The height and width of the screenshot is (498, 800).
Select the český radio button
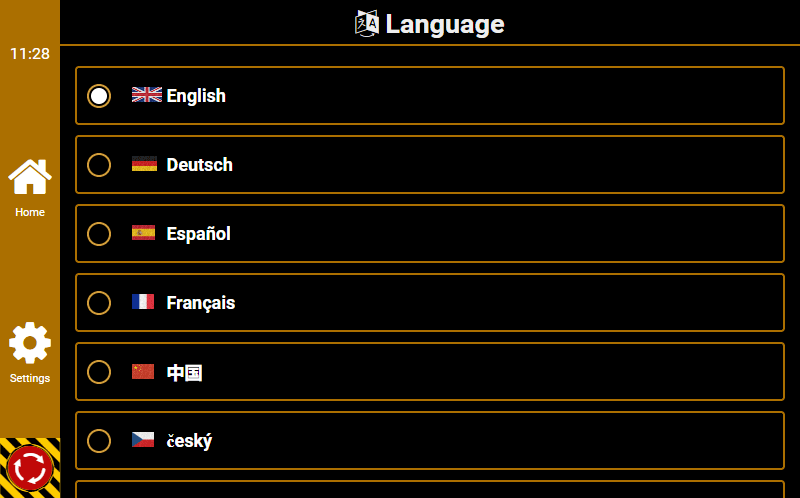tap(99, 441)
